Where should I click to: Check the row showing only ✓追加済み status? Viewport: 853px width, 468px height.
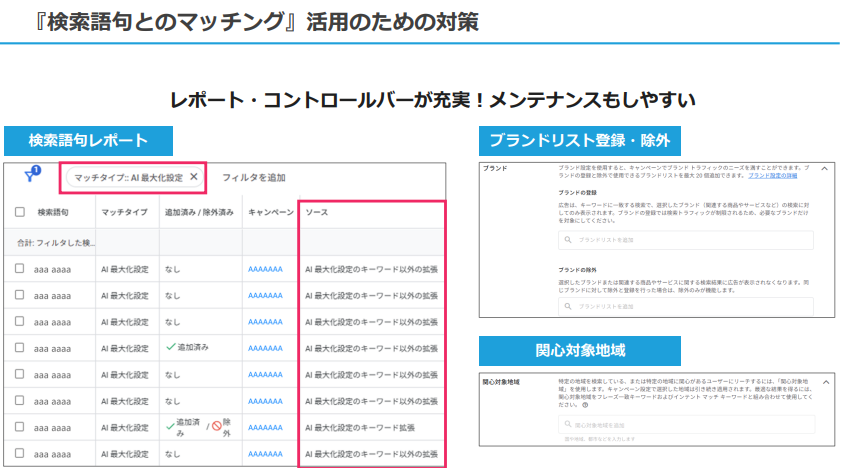[x=20, y=347]
